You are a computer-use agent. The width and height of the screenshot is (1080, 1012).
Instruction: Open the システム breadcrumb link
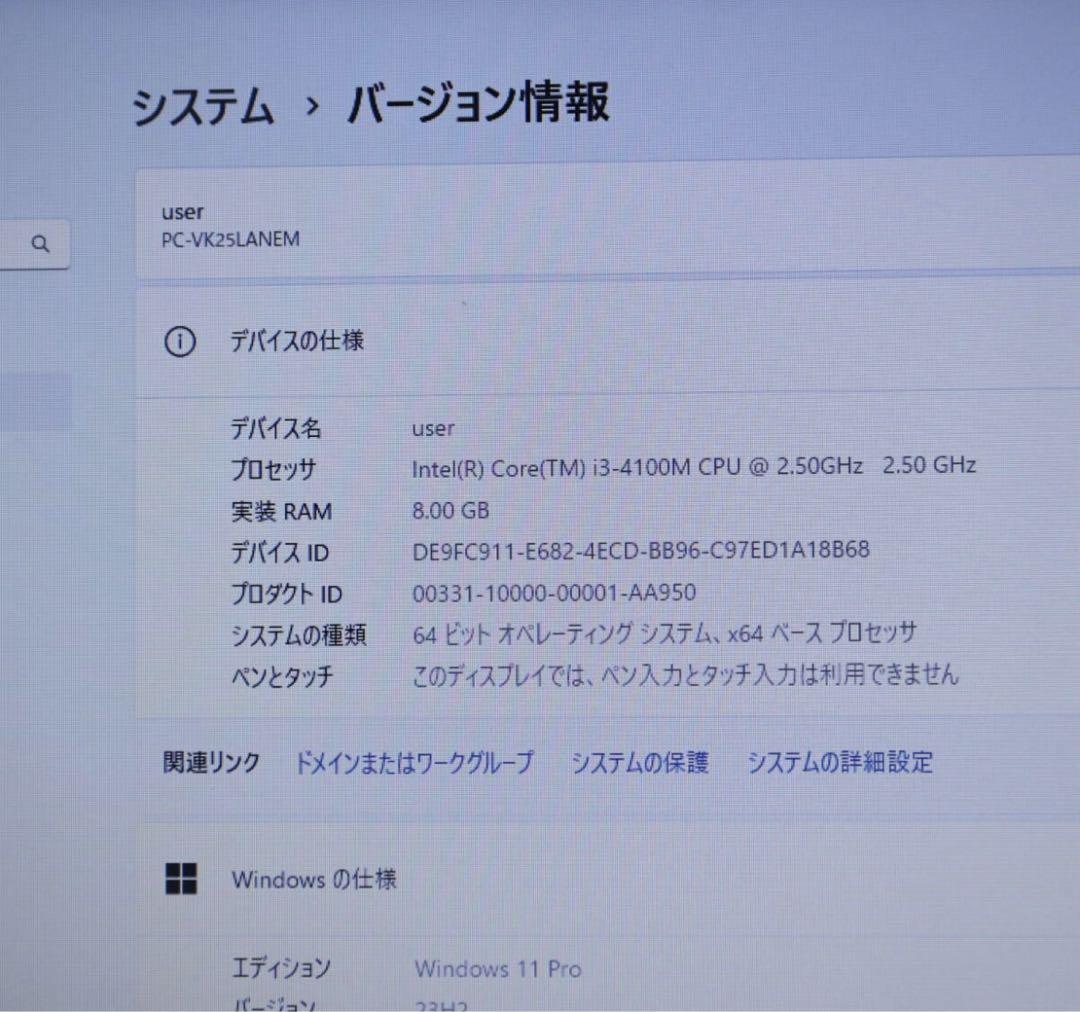pyautogui.click(x=203, y=106)
